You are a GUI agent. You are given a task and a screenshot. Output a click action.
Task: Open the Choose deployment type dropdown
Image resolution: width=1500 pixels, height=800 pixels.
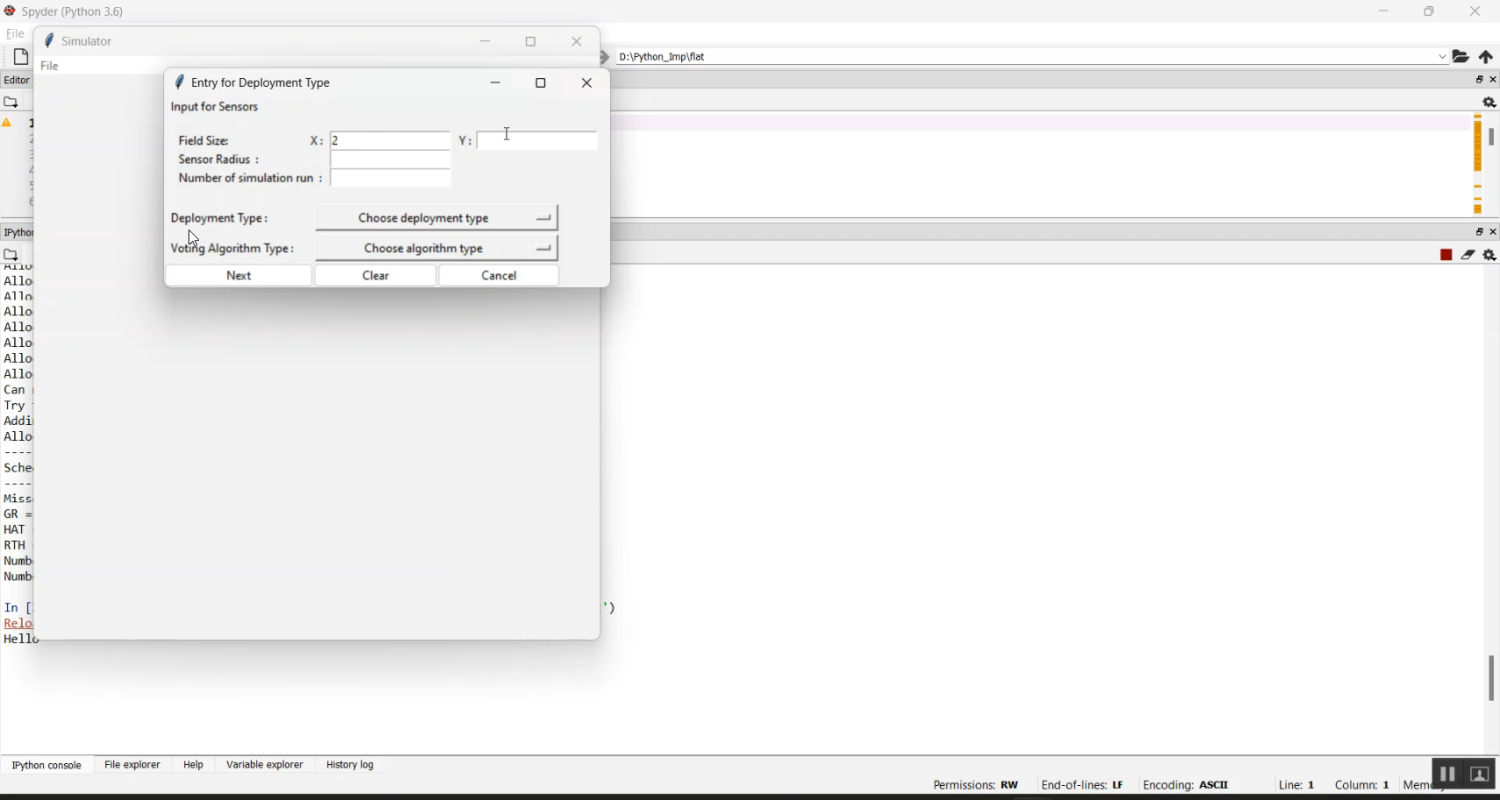tap(437, 218)
